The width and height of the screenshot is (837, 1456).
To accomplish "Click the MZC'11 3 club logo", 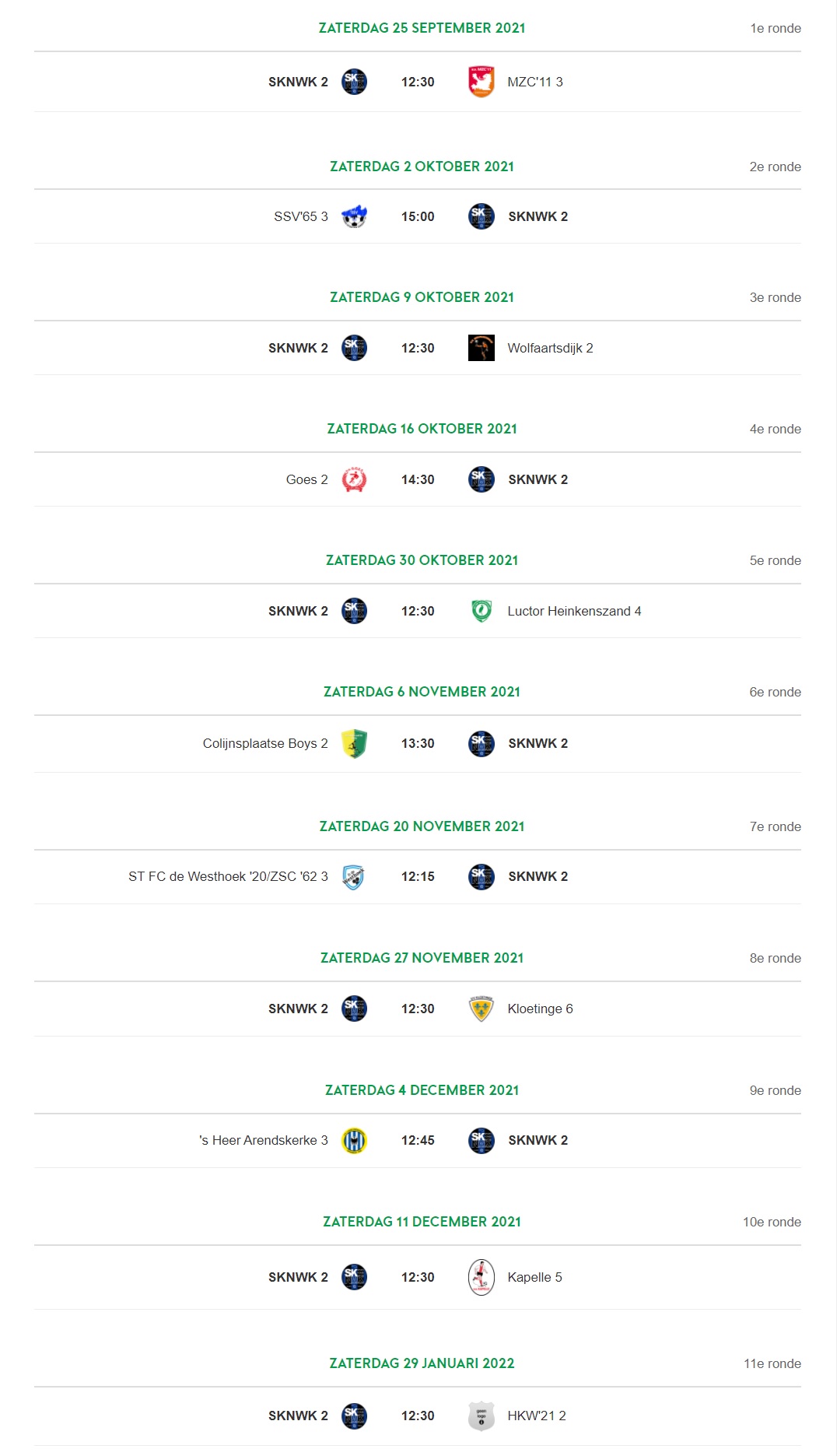I will click(x=482, y=82).
